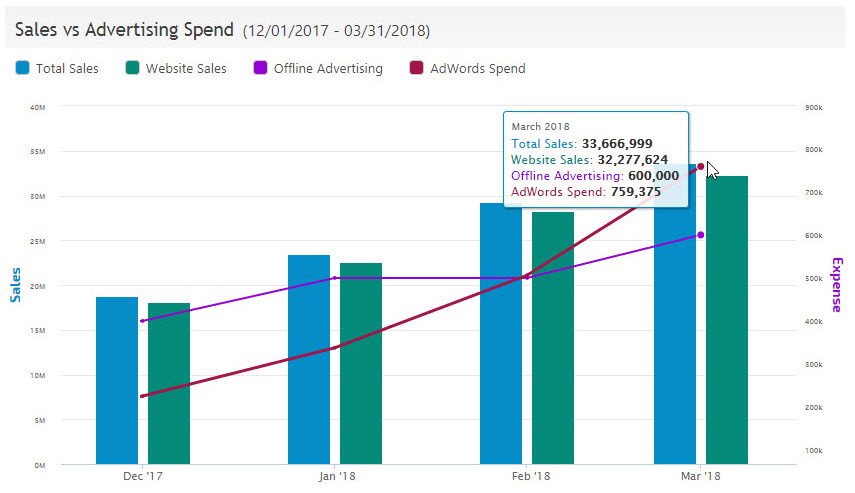Click the blue Total Sales legend swatch
Image resolution: width=855 pixels, height=493 pixels.
22,69
